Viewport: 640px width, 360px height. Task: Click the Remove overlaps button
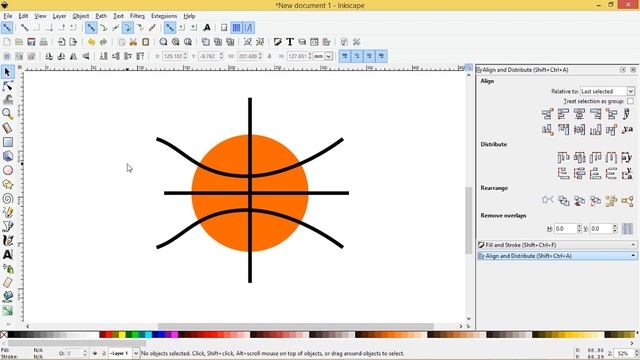627,229
